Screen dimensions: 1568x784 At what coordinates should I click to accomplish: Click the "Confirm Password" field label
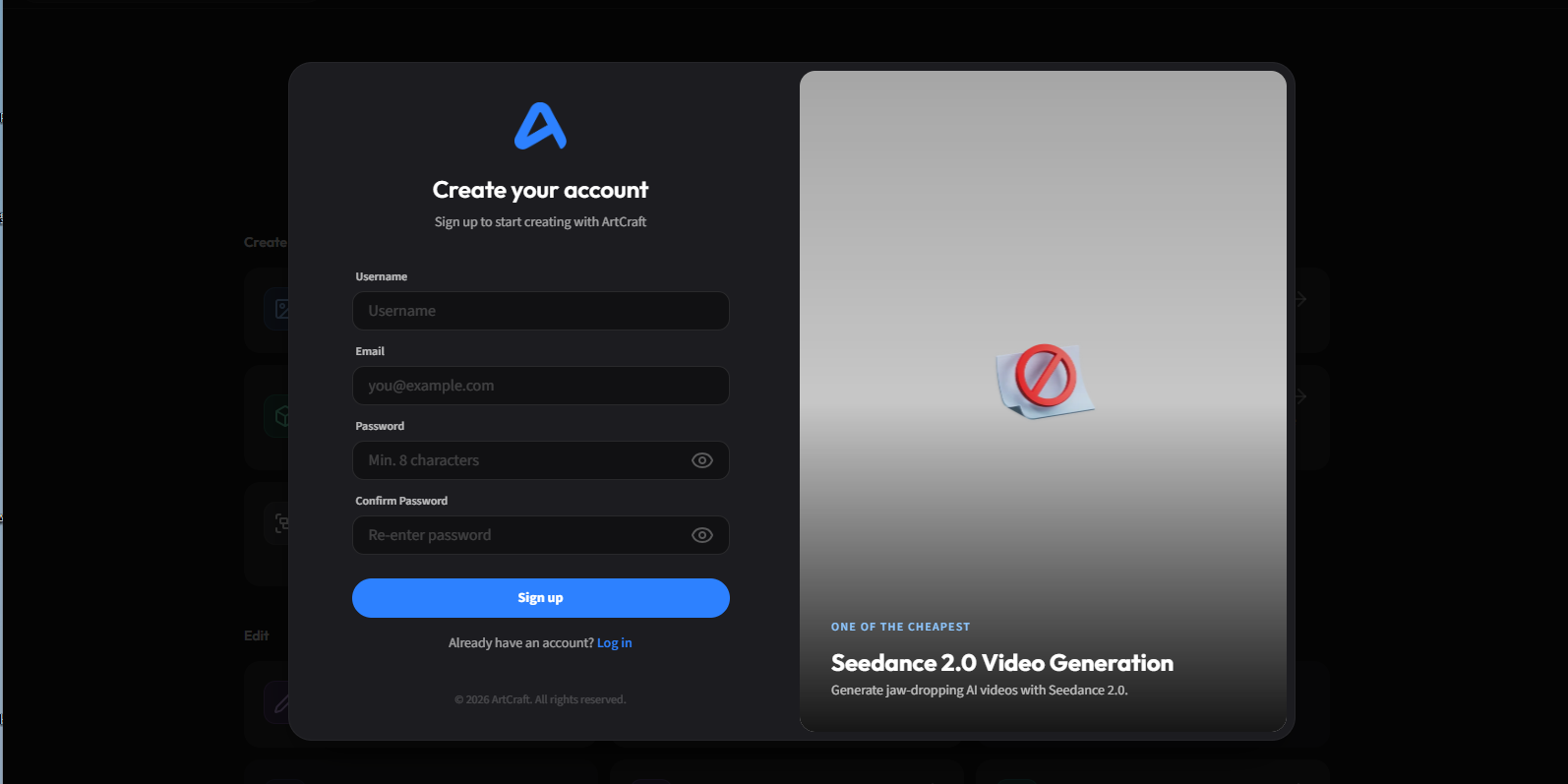401,501
